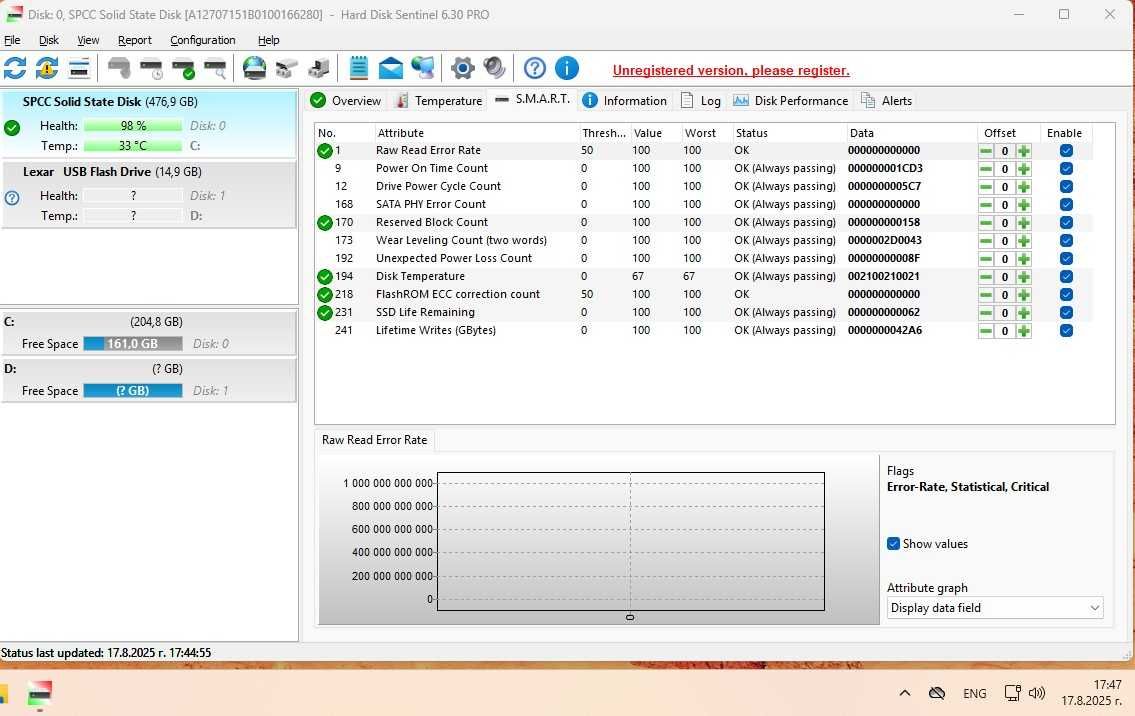Viewport: 1135px width, 716px height.
Task: Open the Report menu
Action: (135, 40)
